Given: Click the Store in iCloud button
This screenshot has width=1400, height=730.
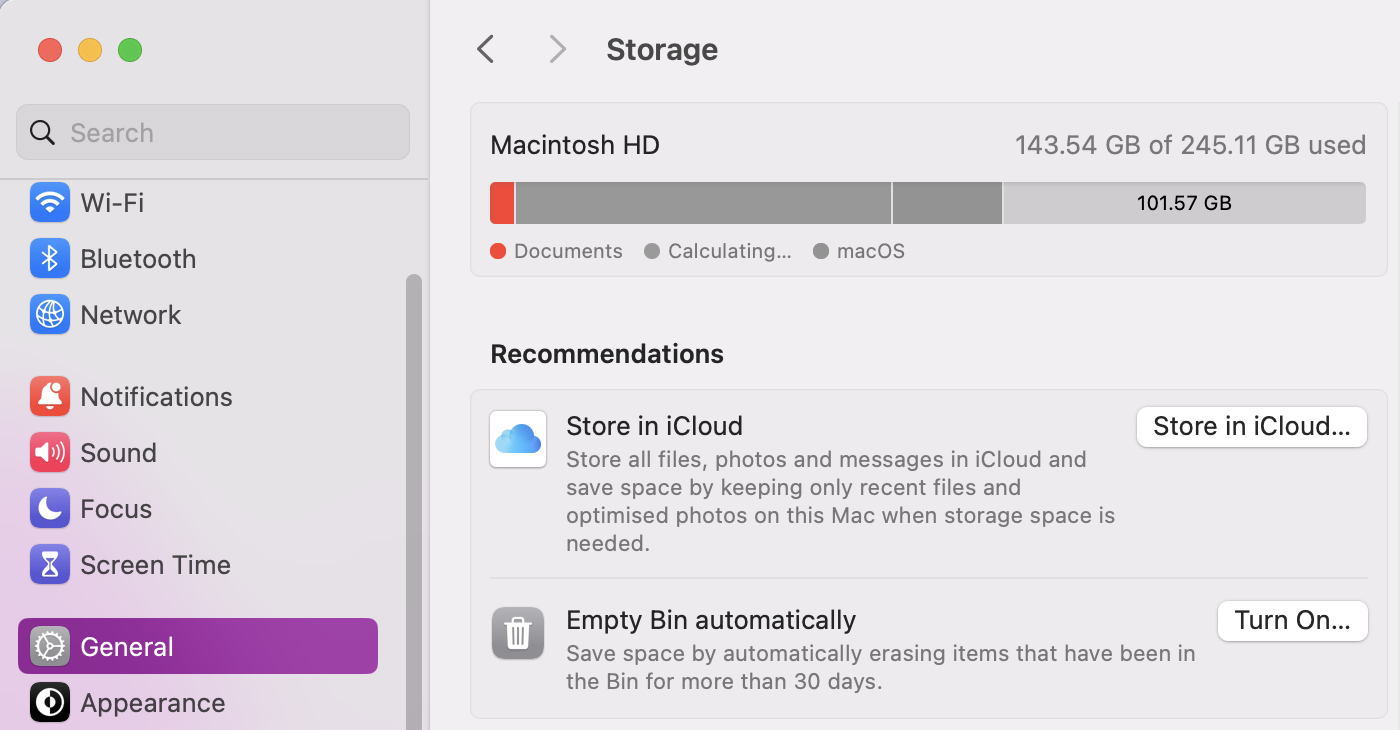Looking at the screenshot, I should [1251, 426].
